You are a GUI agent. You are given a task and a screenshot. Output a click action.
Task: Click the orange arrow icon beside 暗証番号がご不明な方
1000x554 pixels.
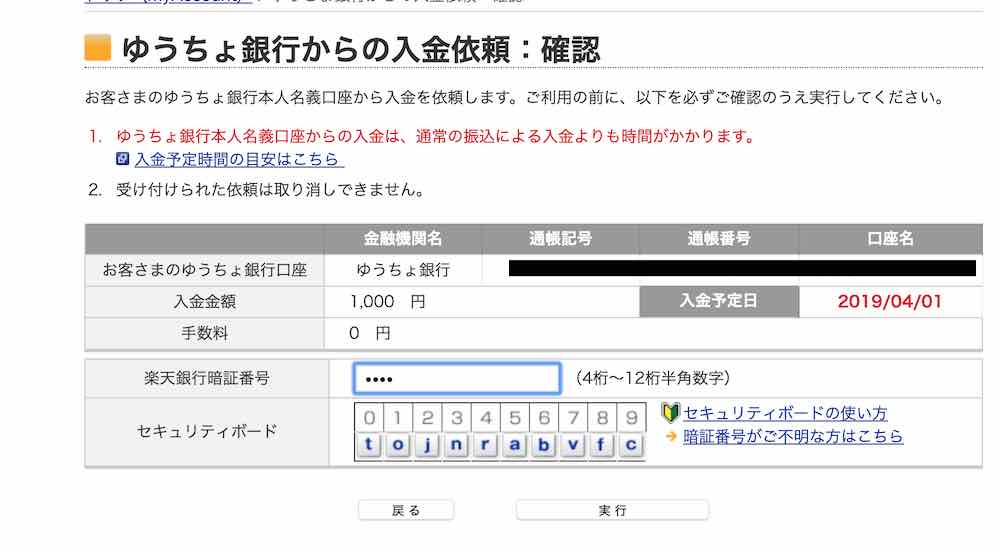(x=671, y=437)
